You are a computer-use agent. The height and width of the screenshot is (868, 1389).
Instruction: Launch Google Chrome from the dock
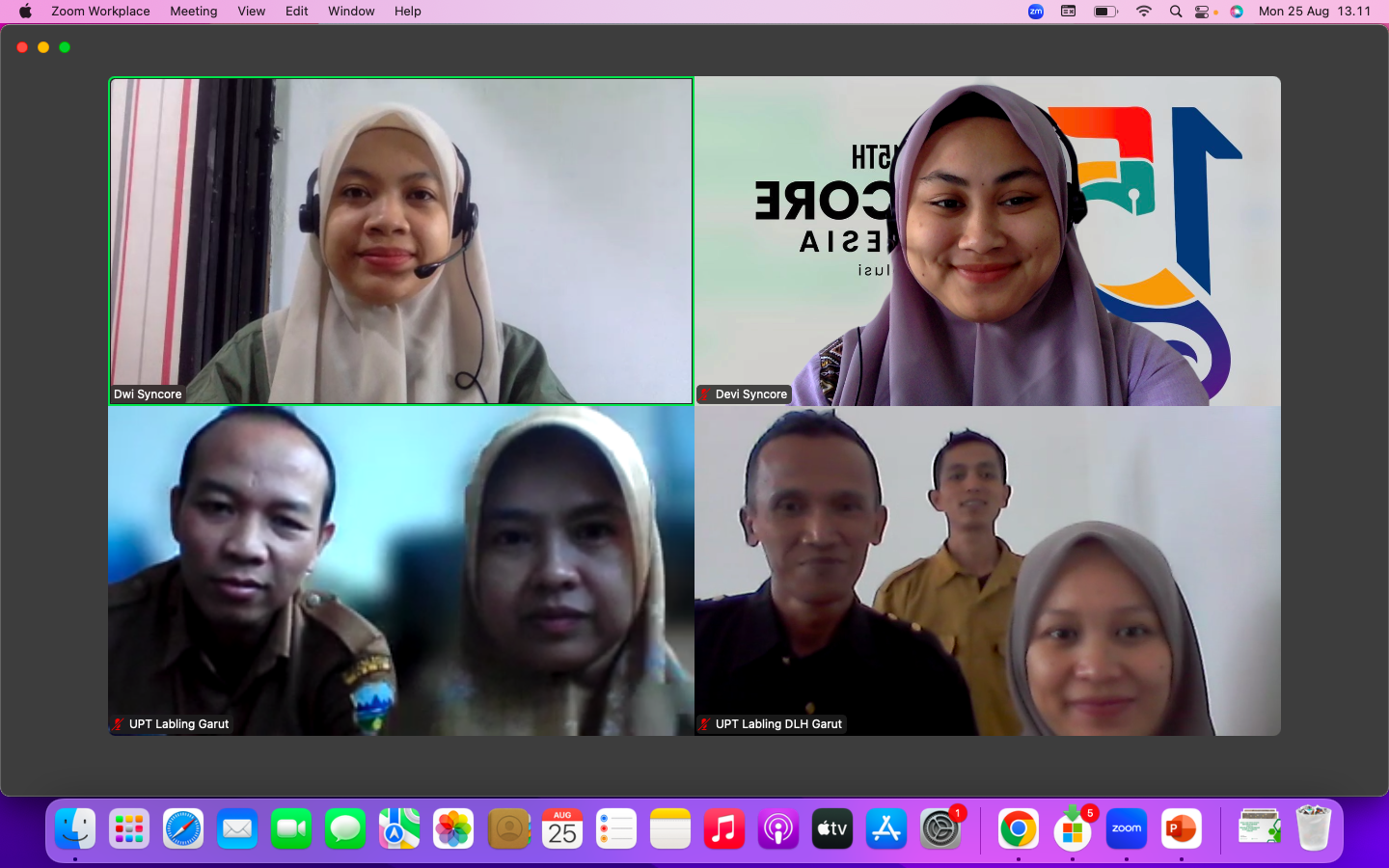[1018, 828]
